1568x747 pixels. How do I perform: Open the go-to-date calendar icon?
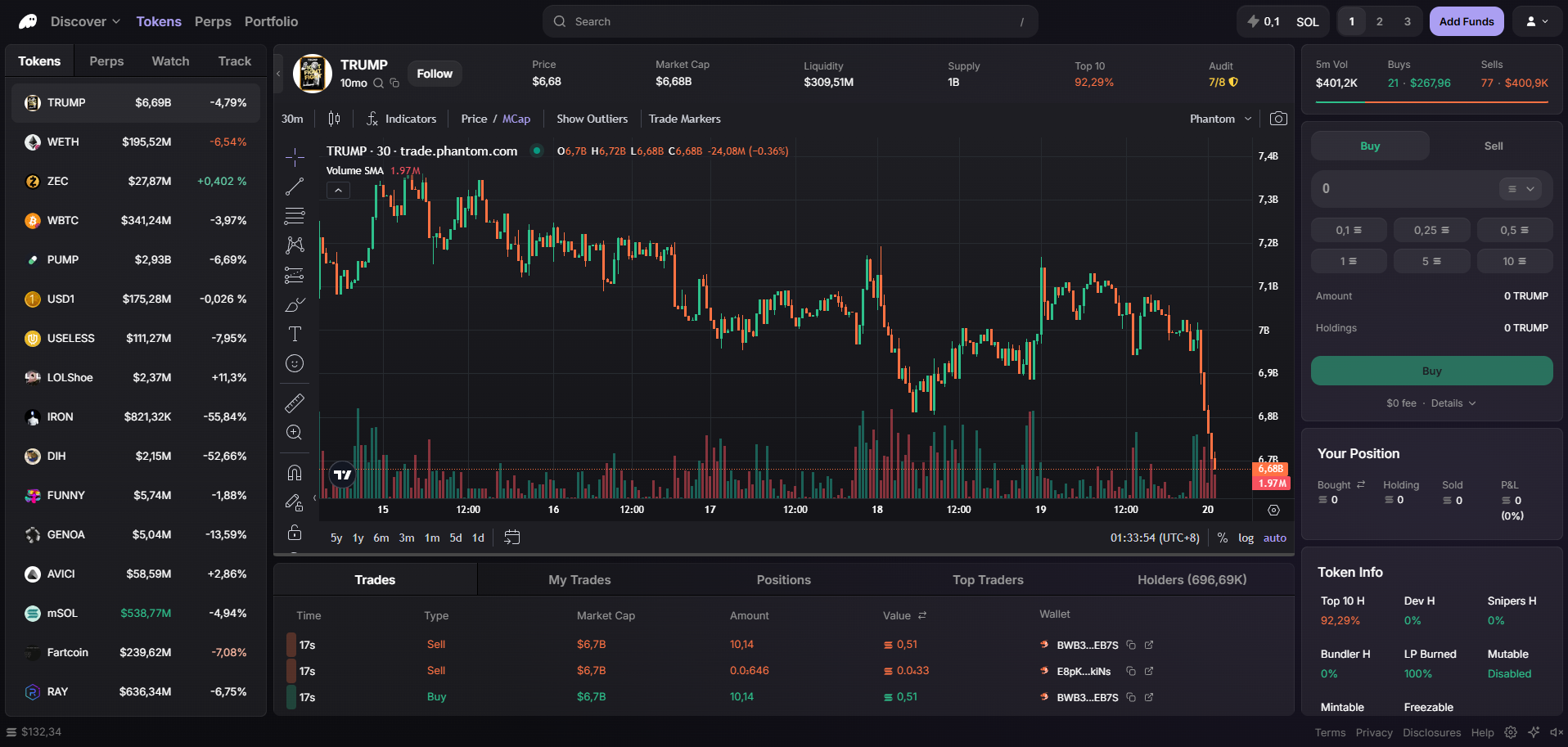tap(512, 538)
